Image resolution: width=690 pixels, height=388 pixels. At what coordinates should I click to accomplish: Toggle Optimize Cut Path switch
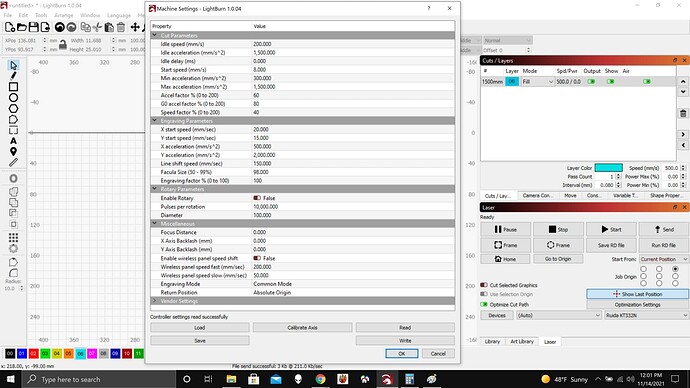484,304
